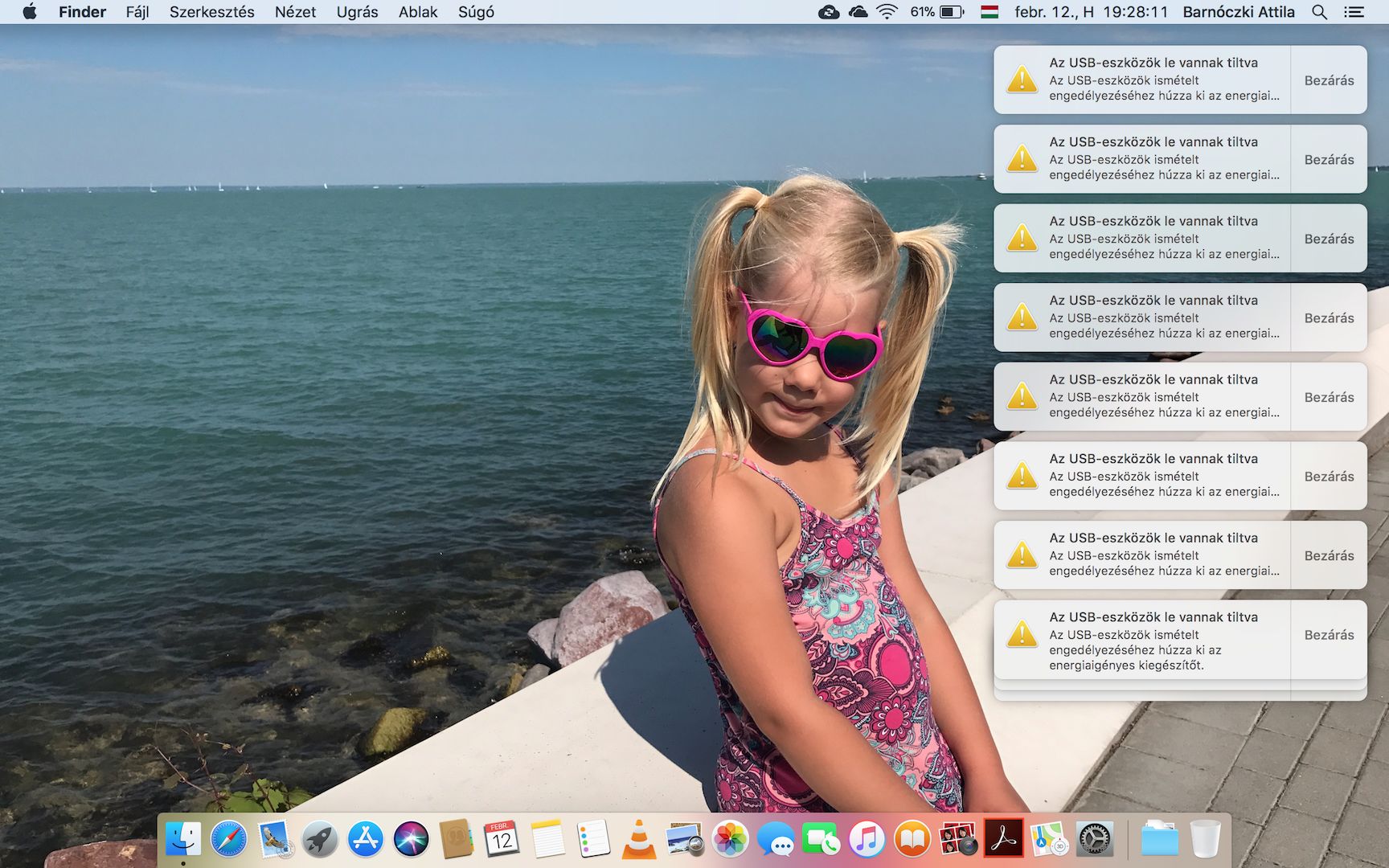Open the Mail app in the Dock
This screenshot has width=1389, height=868.
click(x=275, y=839)
